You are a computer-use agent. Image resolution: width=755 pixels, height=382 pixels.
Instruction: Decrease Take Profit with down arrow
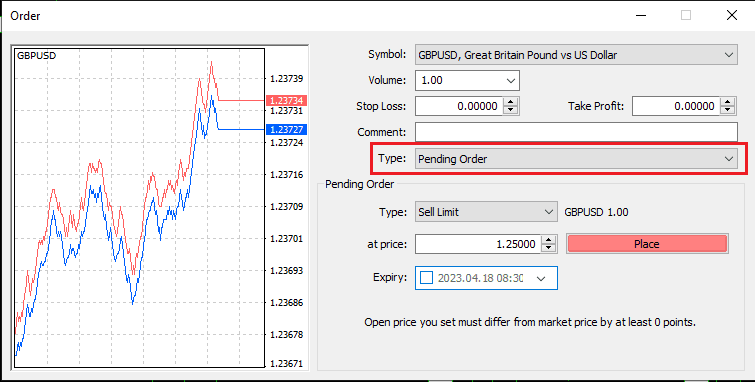pos(728,110)
